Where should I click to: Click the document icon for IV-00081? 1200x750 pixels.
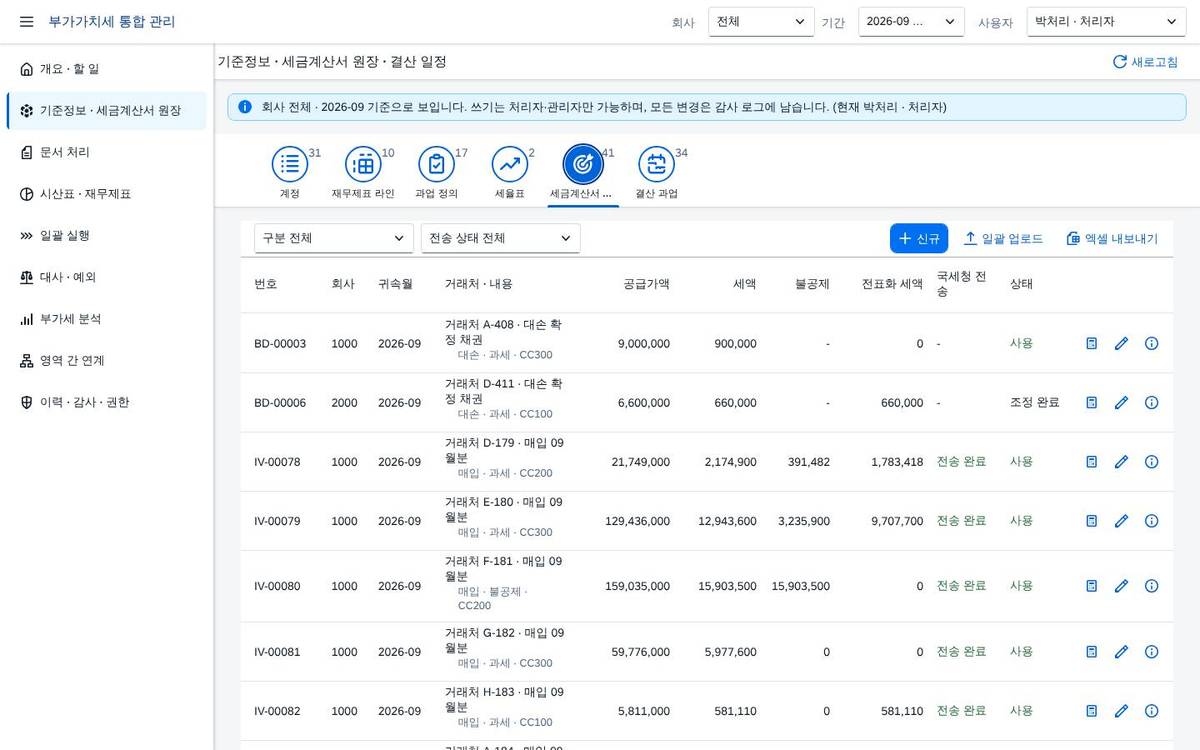tap(1092, 651)
